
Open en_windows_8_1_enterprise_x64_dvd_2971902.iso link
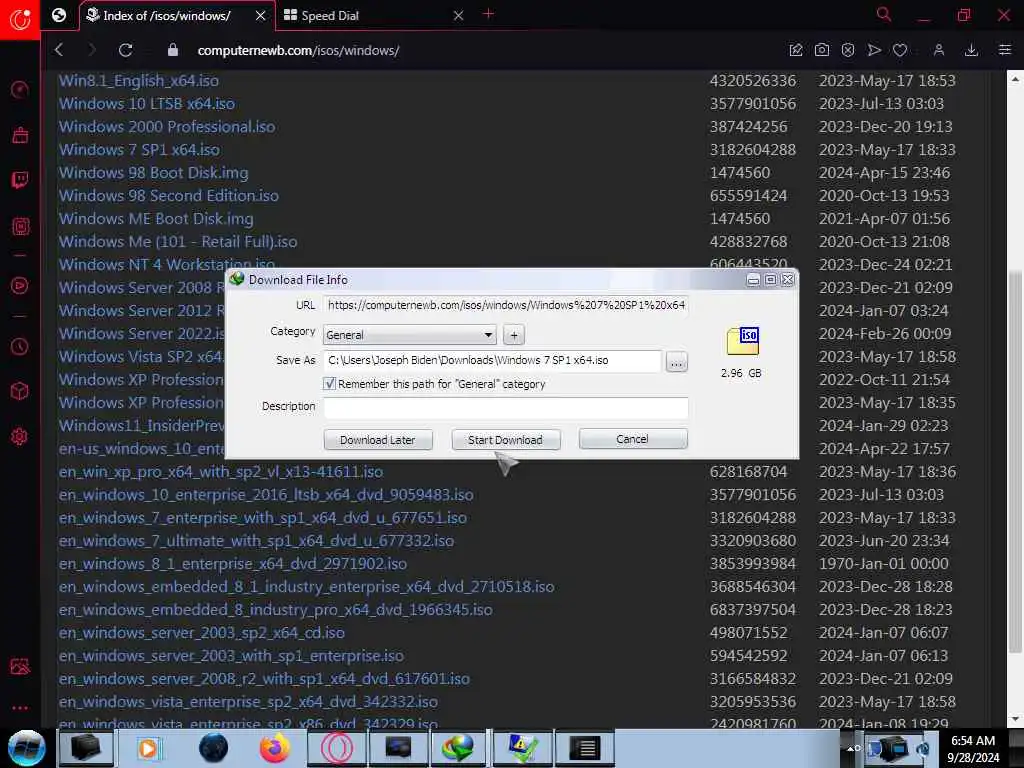point(233,564)
